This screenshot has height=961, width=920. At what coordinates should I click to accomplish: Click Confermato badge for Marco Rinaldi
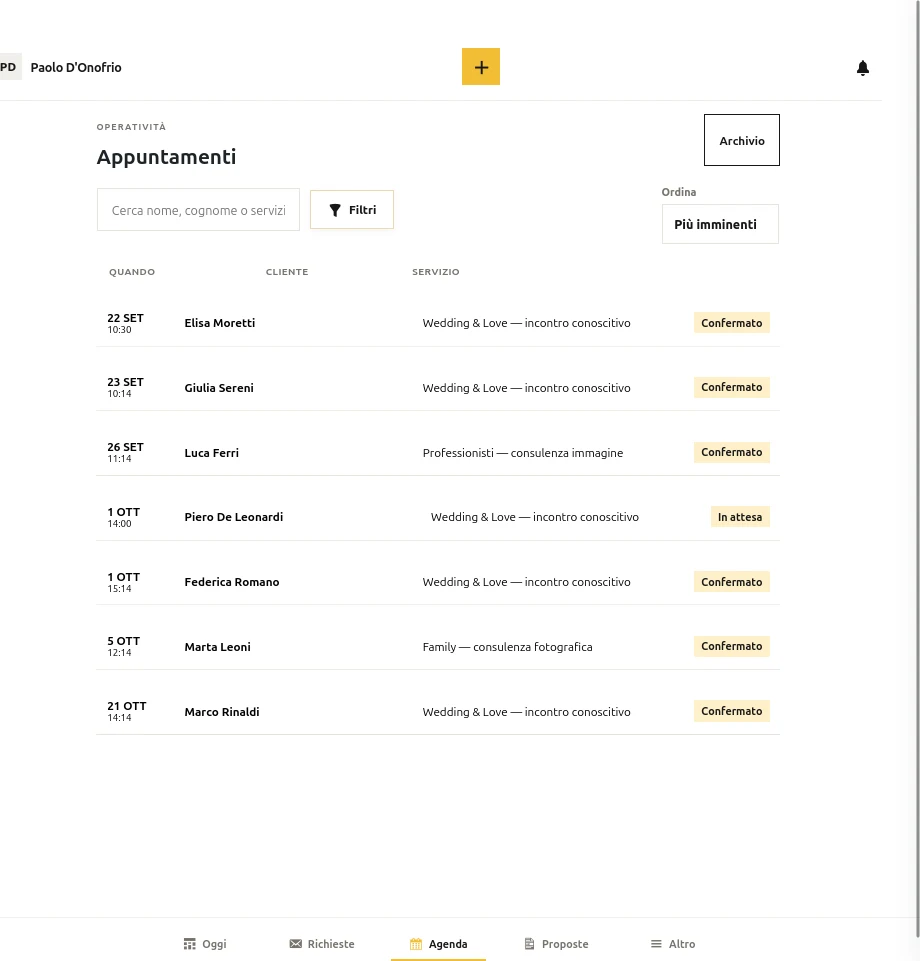732,711
